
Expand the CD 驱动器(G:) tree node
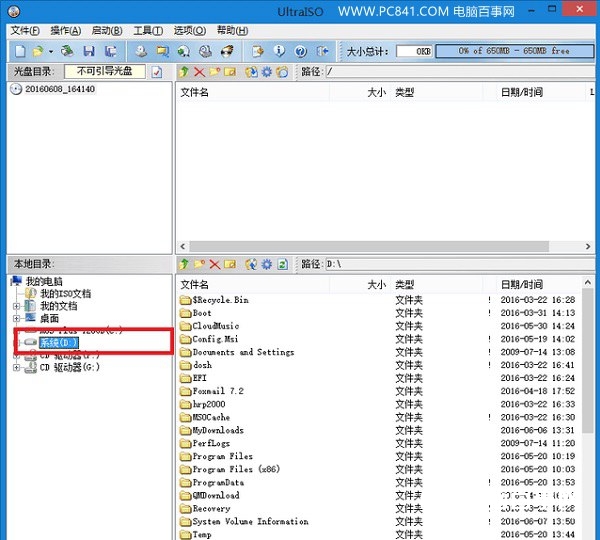click(16, 367)
